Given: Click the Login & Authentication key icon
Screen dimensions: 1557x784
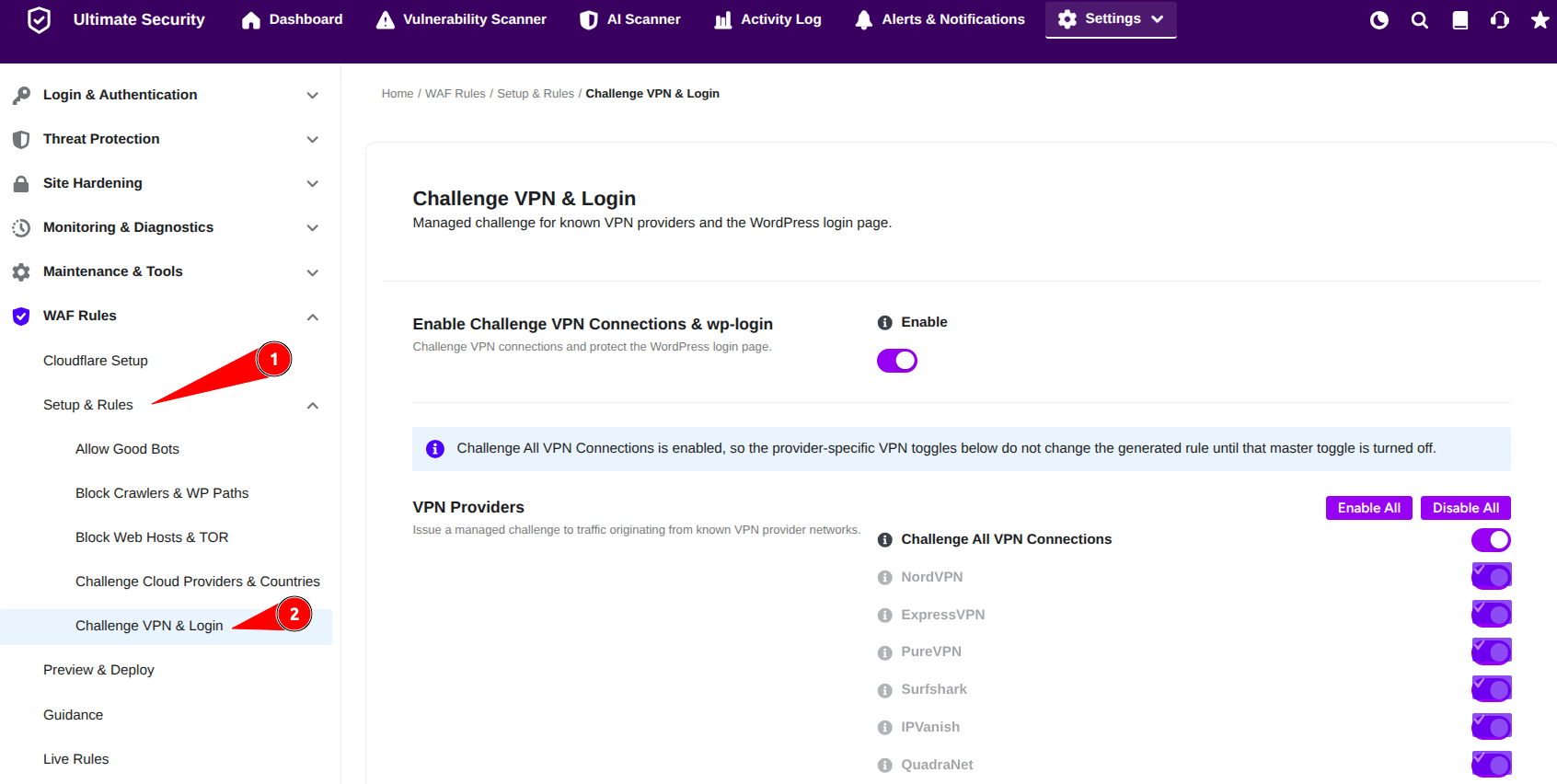Looking at the screenshot, I should 21,95.
